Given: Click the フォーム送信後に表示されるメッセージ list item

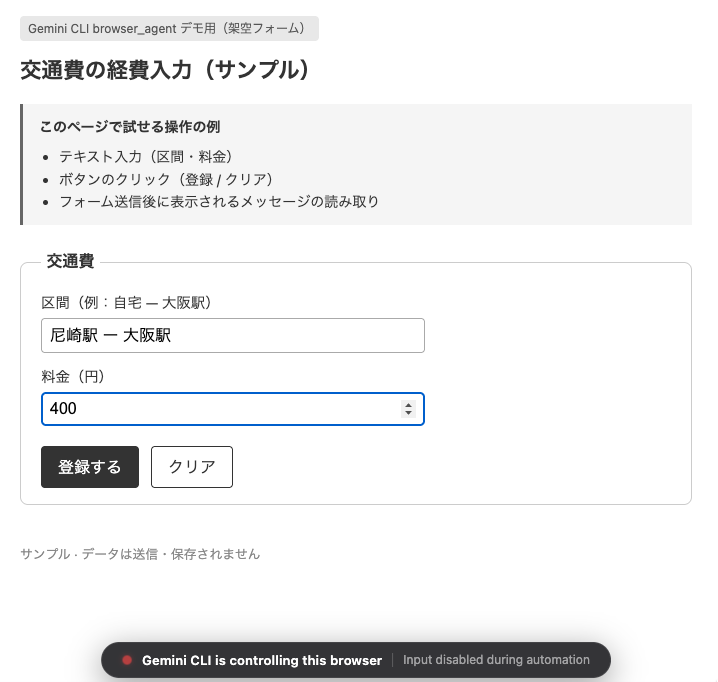Looking at the screenshot, I should [x=219, y=201].
